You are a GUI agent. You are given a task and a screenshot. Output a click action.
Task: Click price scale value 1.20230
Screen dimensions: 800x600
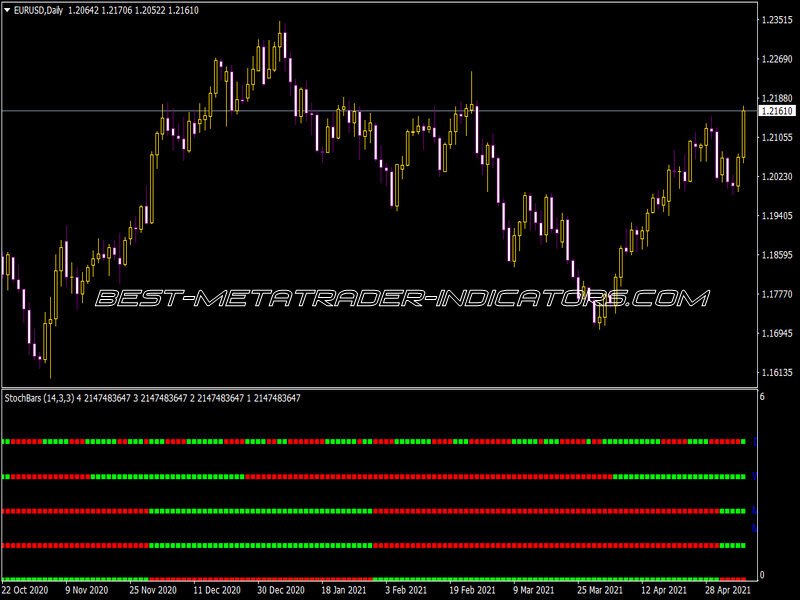pos(777,177)
